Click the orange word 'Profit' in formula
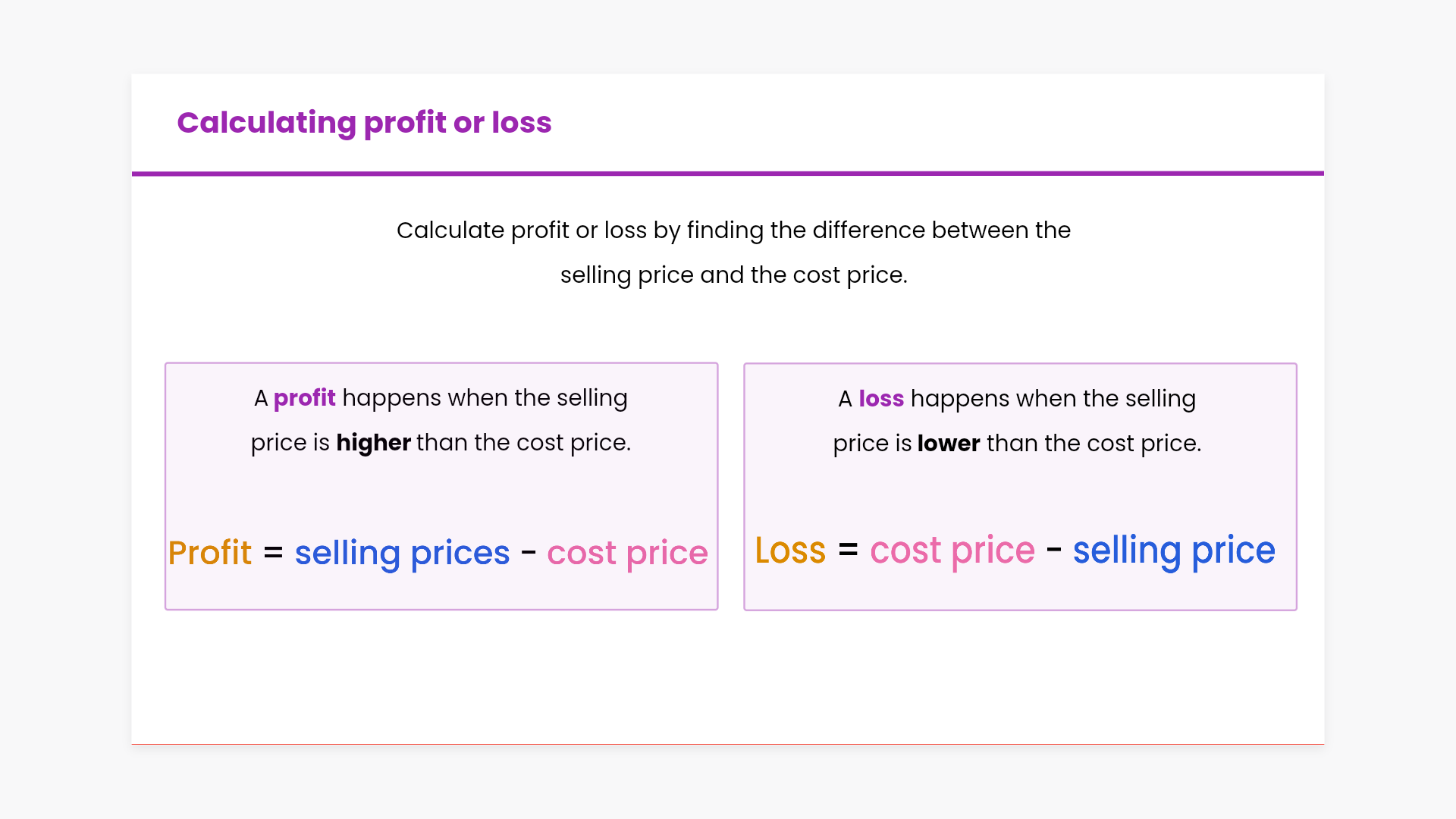 click(x=209, y=553)
